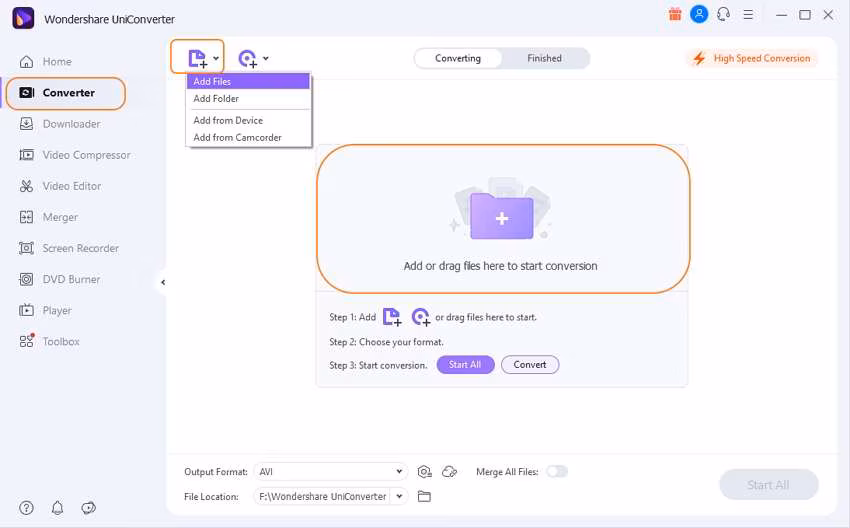
Task: Click add files icon in Step 1
Action: pos(392,317)
